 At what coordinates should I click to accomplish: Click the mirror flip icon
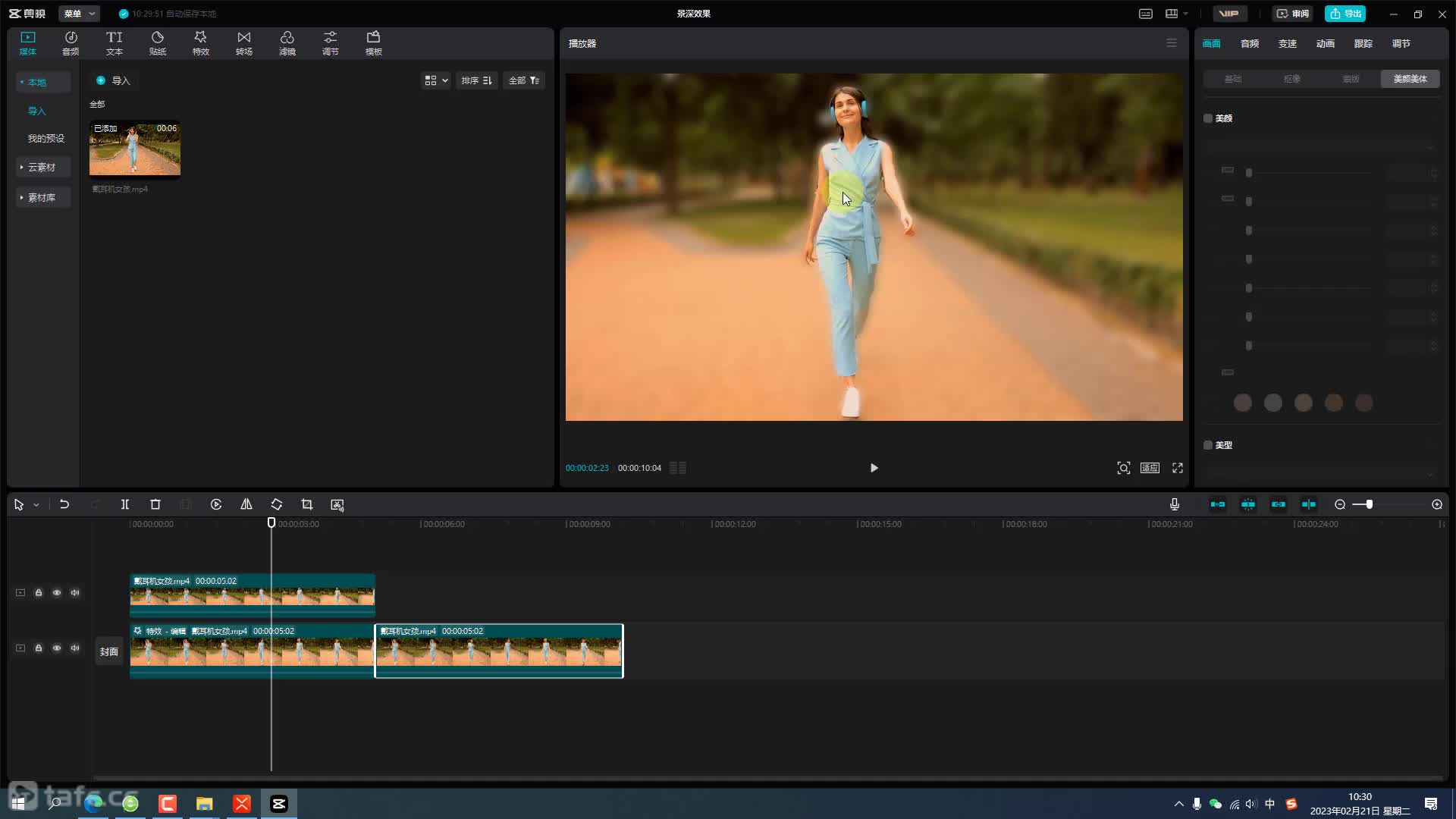pyautogui.click(x=246, y=504)
